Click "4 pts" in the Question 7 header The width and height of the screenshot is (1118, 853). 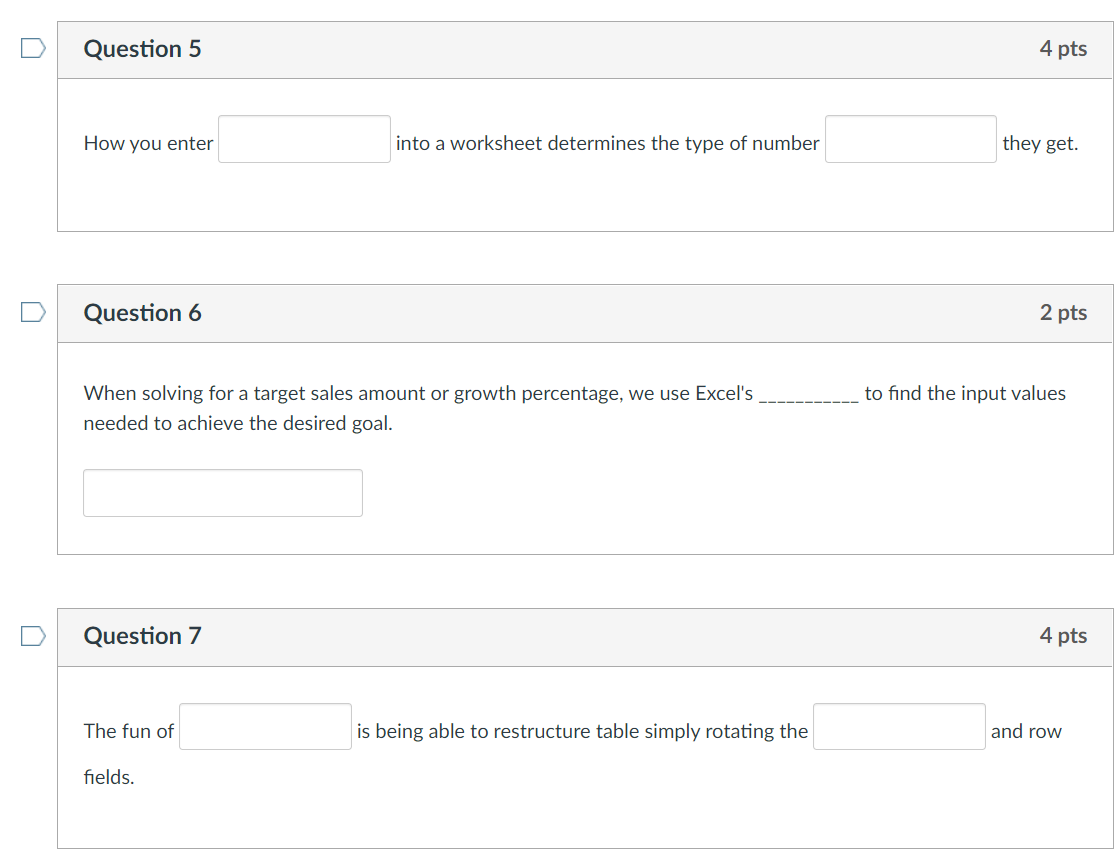coord(1063,635)
